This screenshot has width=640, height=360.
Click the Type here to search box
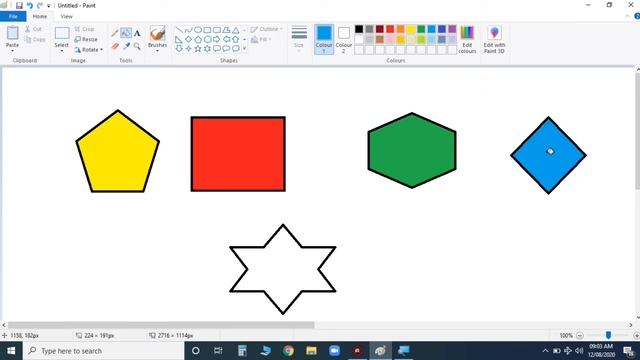click(x=104, y=351)
